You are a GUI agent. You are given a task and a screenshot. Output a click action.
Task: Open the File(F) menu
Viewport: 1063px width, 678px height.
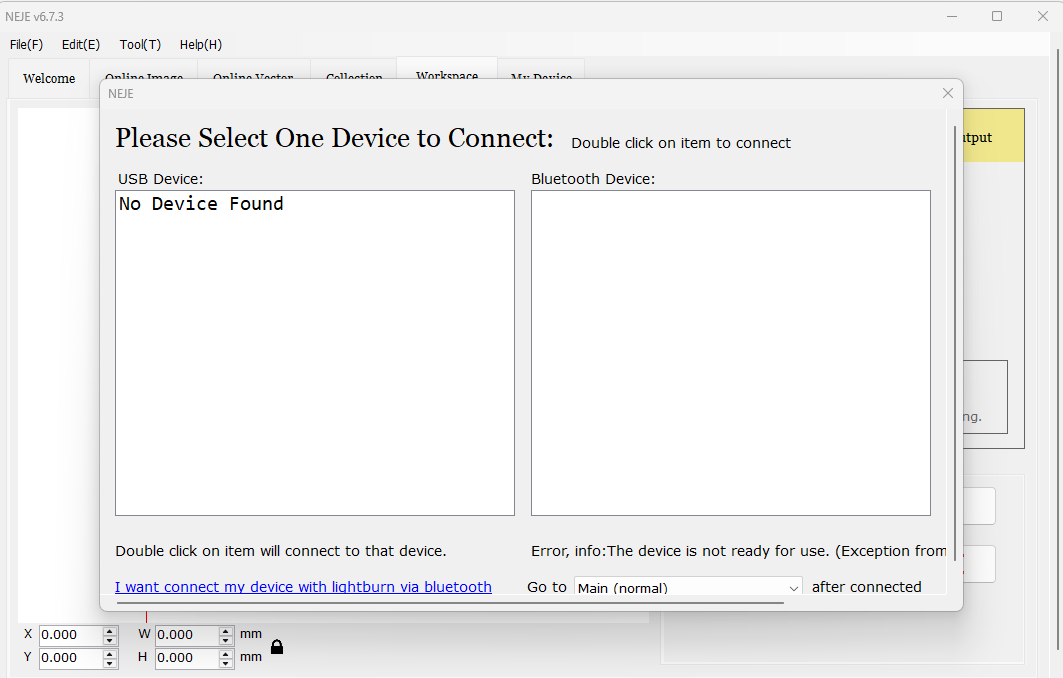pyautogui.click(x=26, y=45)
